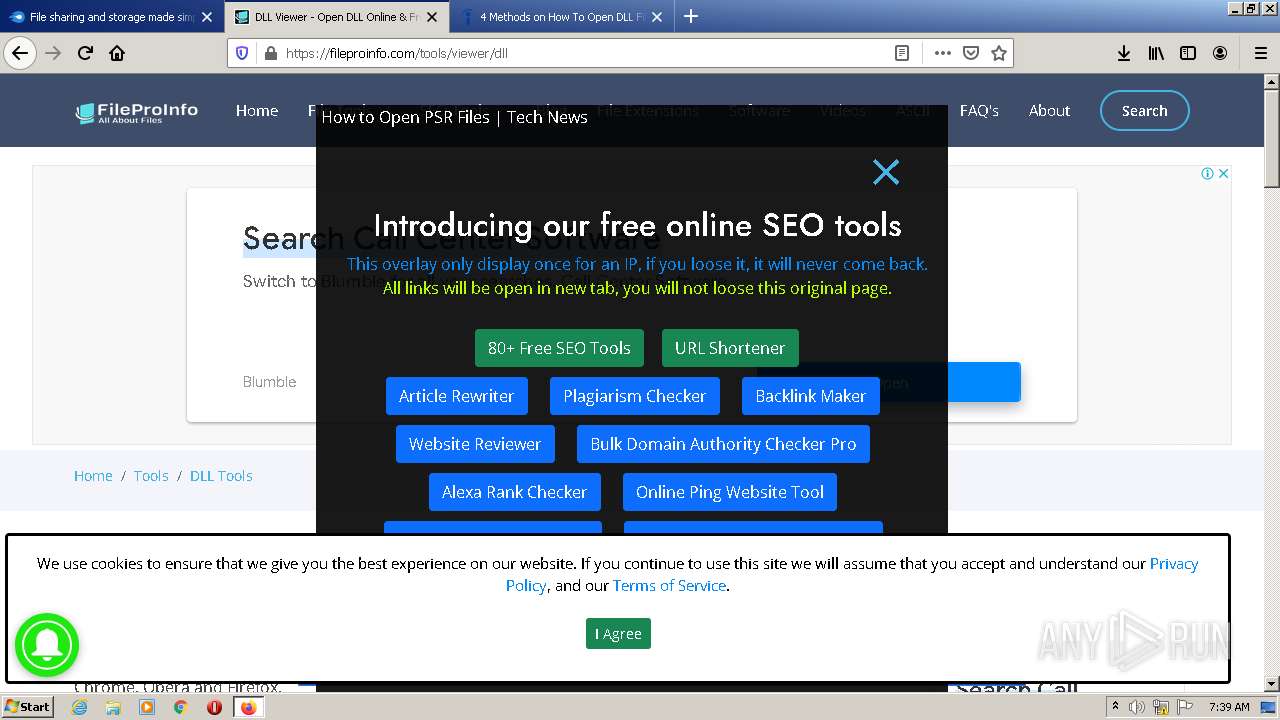The height and width of the screenshot is (720, 1280).
Task: Open the Alexa Rank Checker tool
Action: coord(515,492)
